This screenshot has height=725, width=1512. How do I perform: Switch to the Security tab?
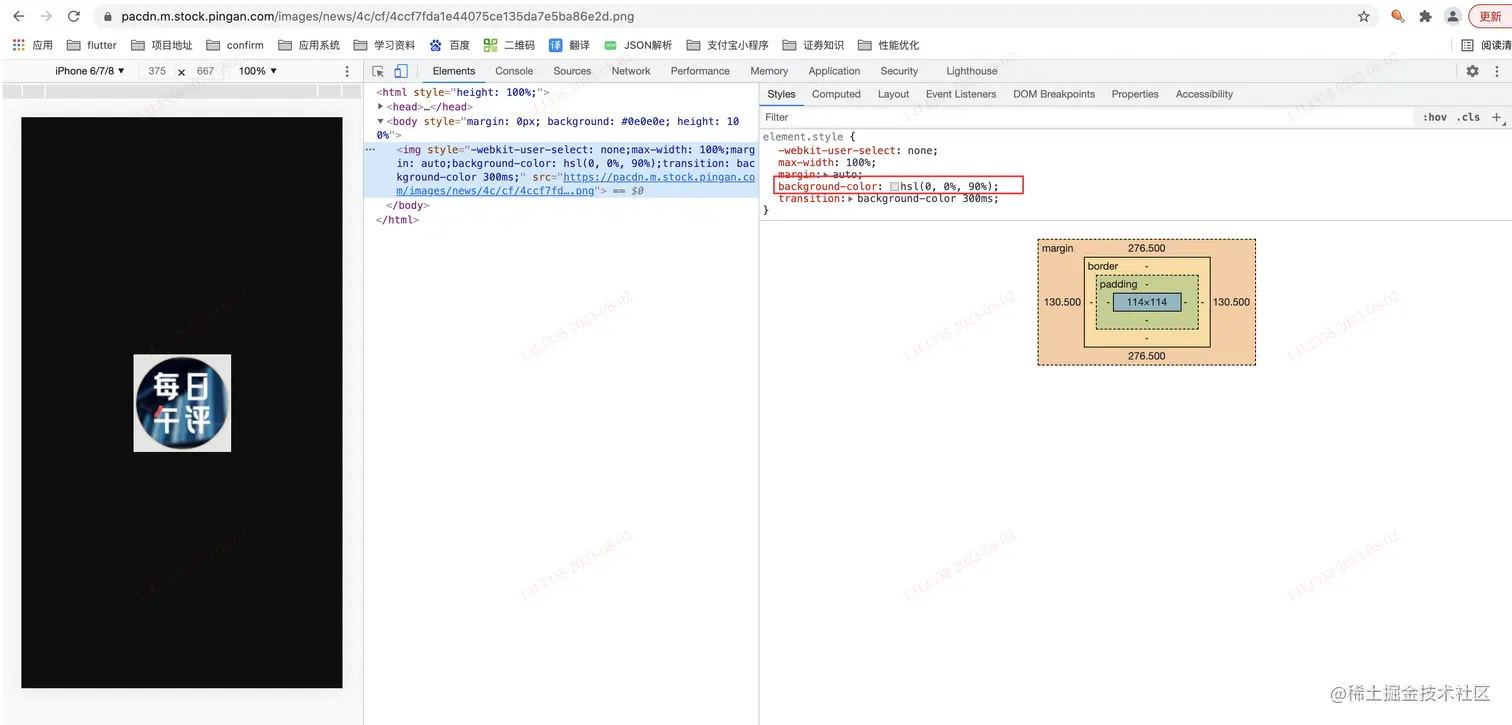(899, 71)
